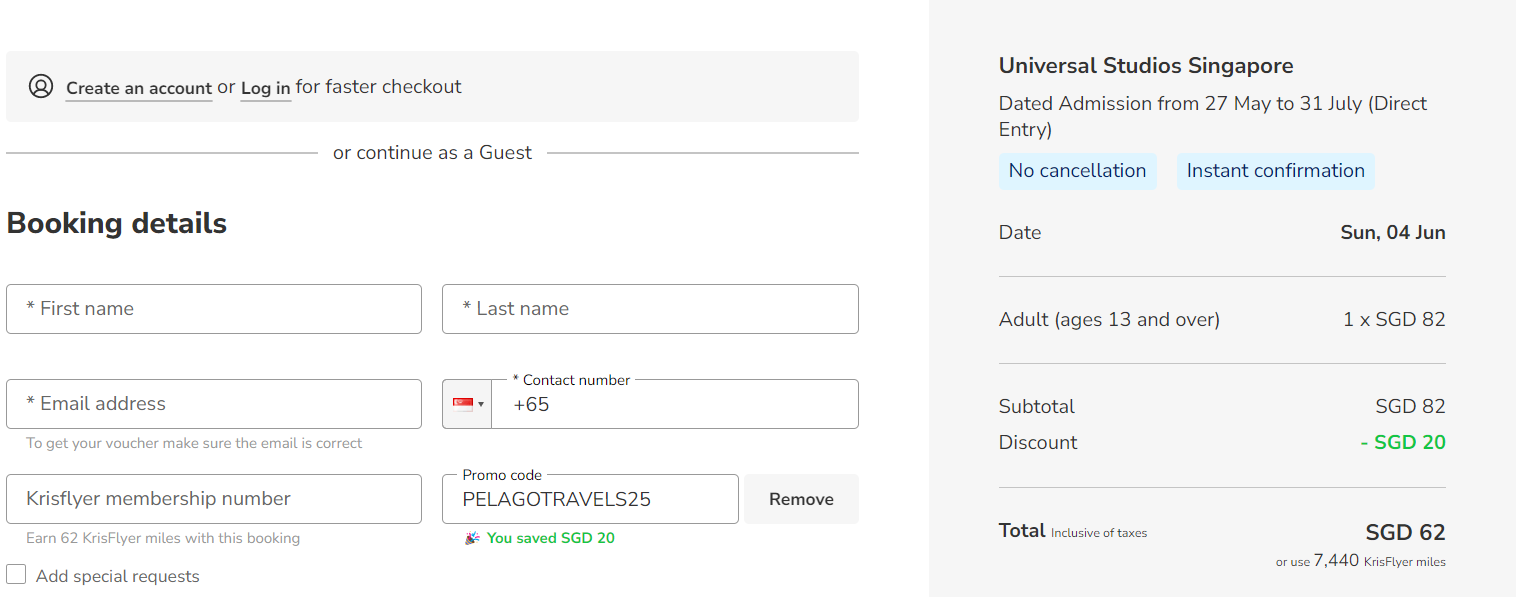Click the Krisflyer membership number field

click(x=213, y=498)
